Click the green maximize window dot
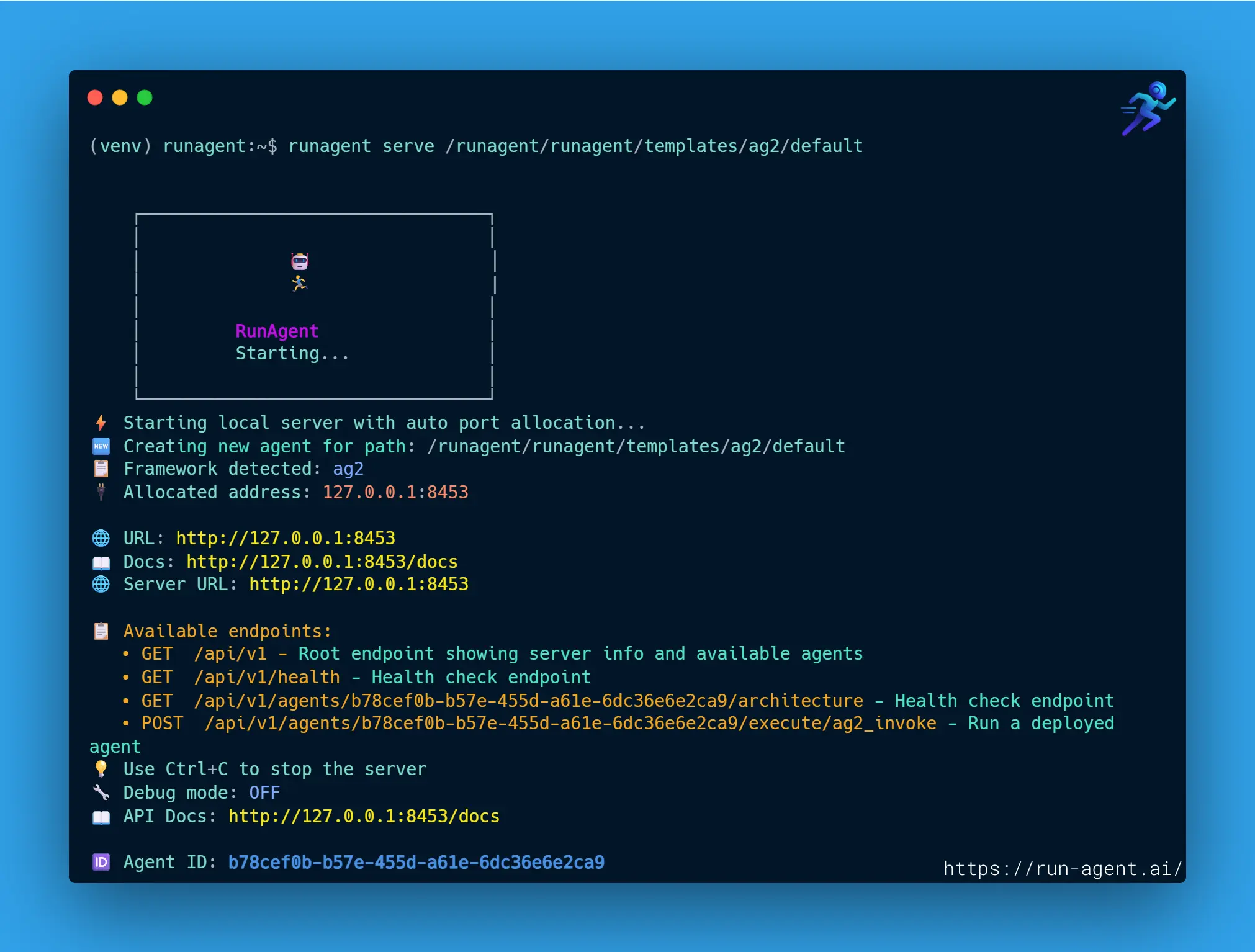This screenshot has width=1255, height=952. (145, 97)
